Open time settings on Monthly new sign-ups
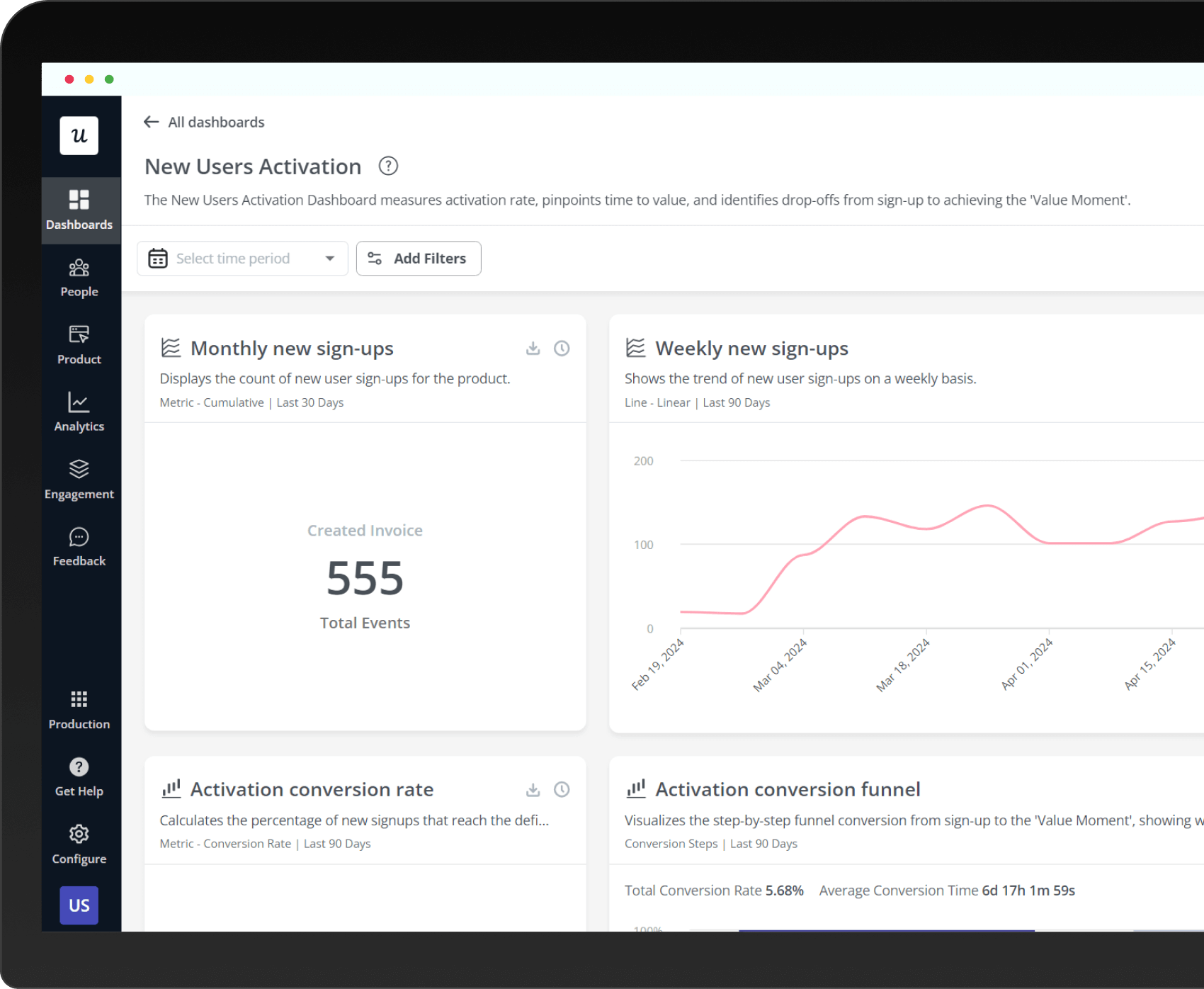Screen dimensions: 1204x989 562,349
